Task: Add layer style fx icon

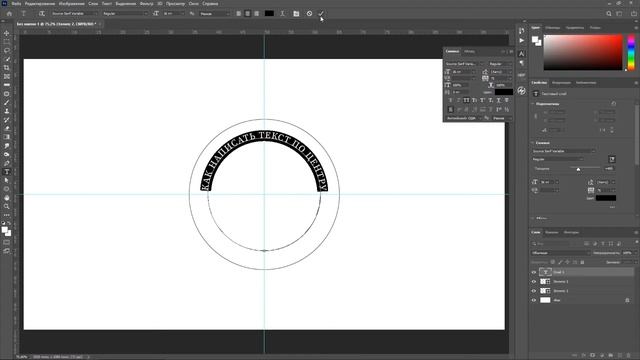Action: (583, 356)
